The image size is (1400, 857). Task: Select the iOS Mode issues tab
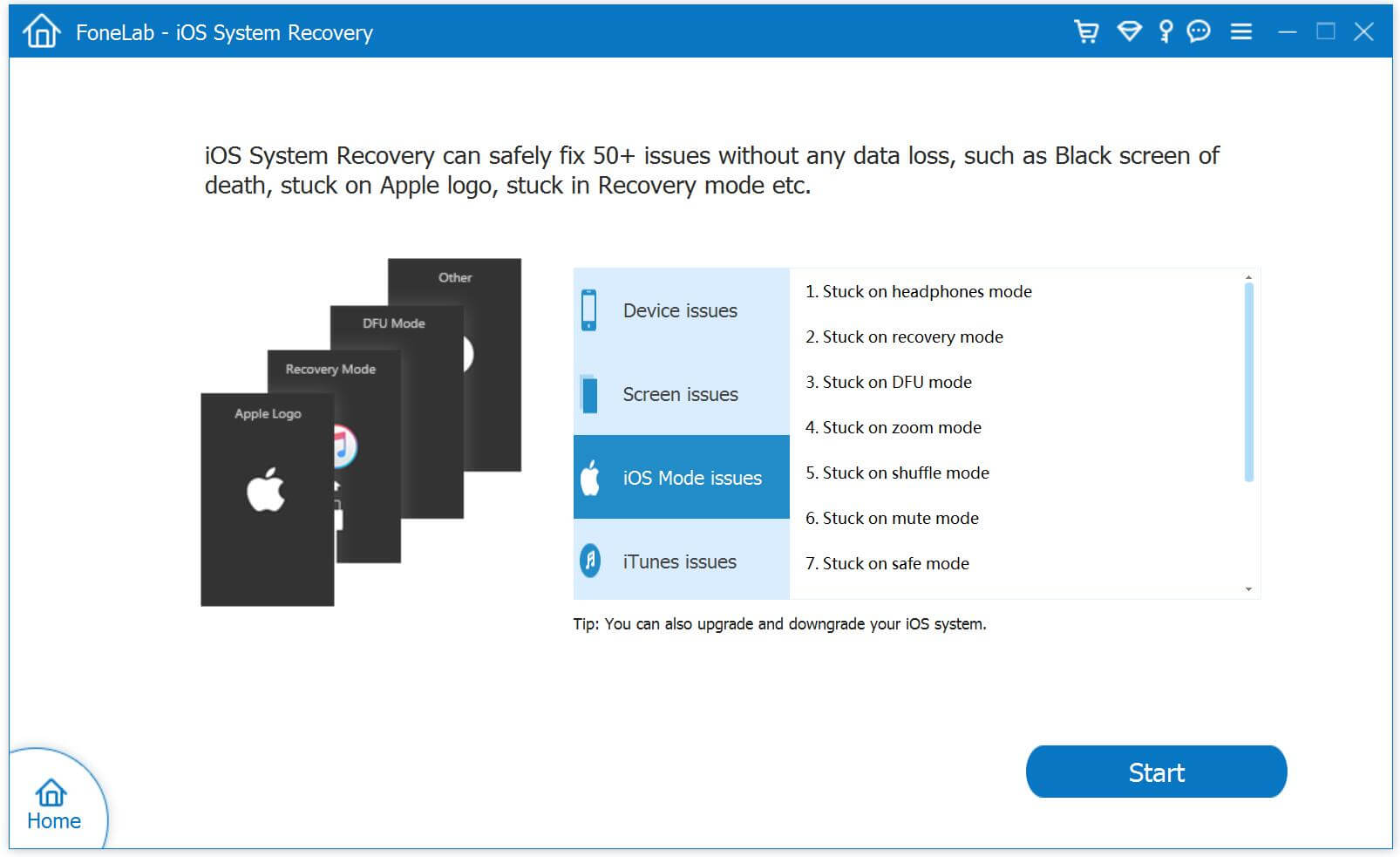[682, 478]
